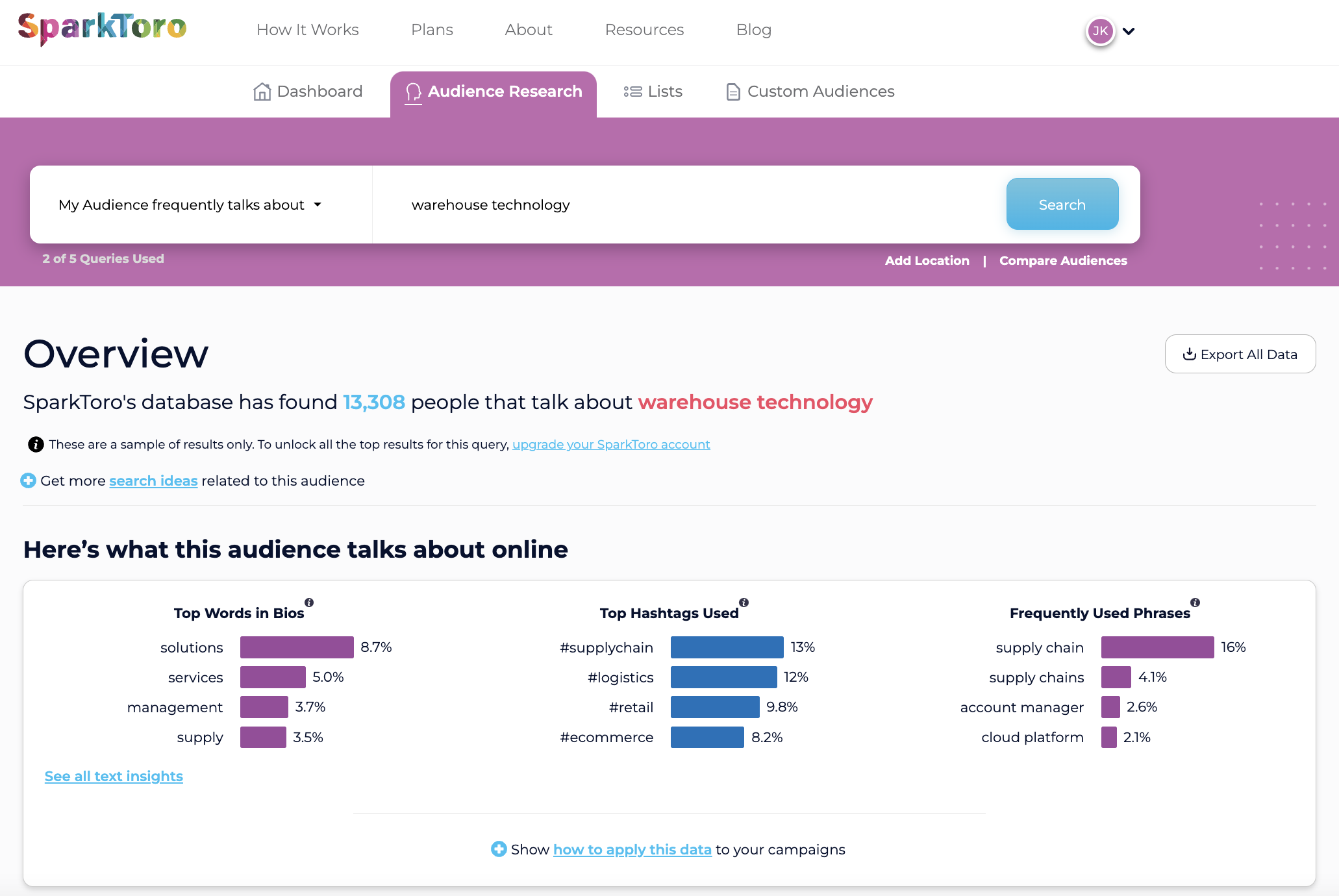This screenshot has width=1339, height=896.
Task: Click the 'management' bio word
Action: (x=175, y=707)
